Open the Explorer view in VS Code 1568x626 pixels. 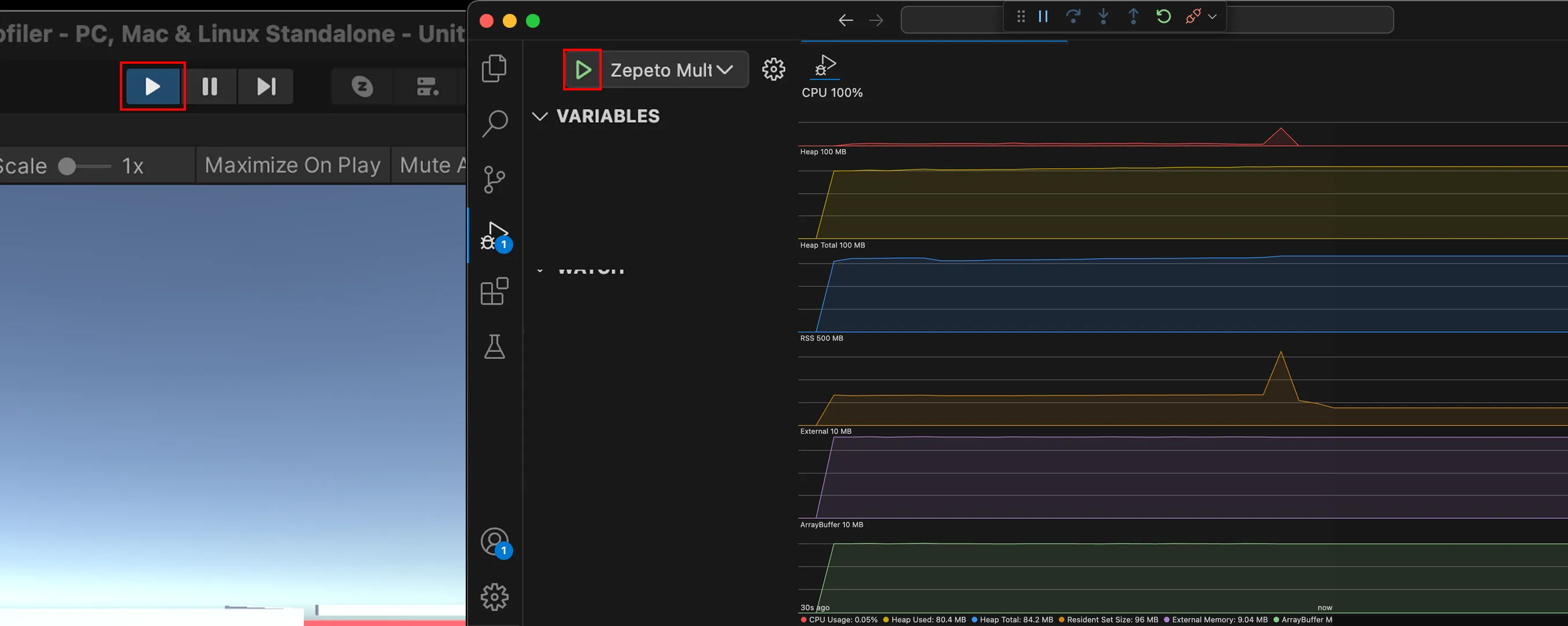(494, 68)
